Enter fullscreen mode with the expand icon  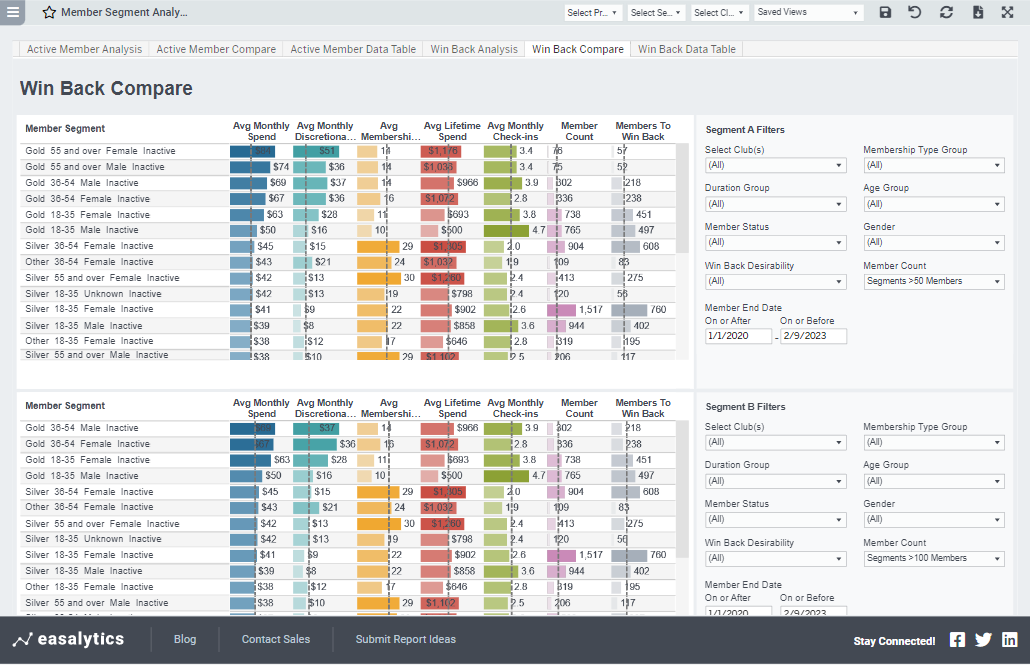(x=1007, y=11)
